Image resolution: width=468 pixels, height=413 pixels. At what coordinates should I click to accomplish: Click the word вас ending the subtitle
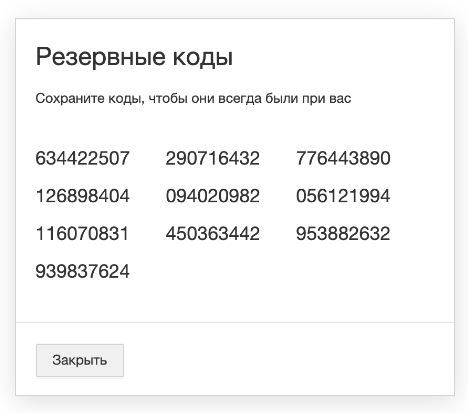(340, 99)
